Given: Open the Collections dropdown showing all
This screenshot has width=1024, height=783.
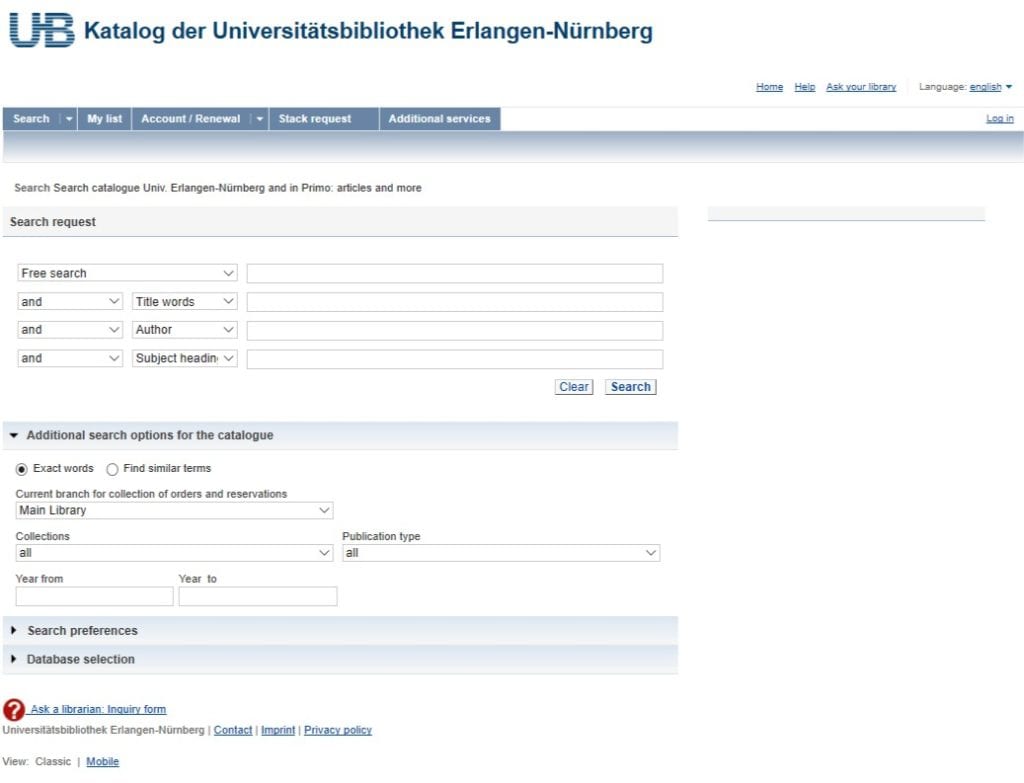Looking at the screenshot, I should [173, 553].
